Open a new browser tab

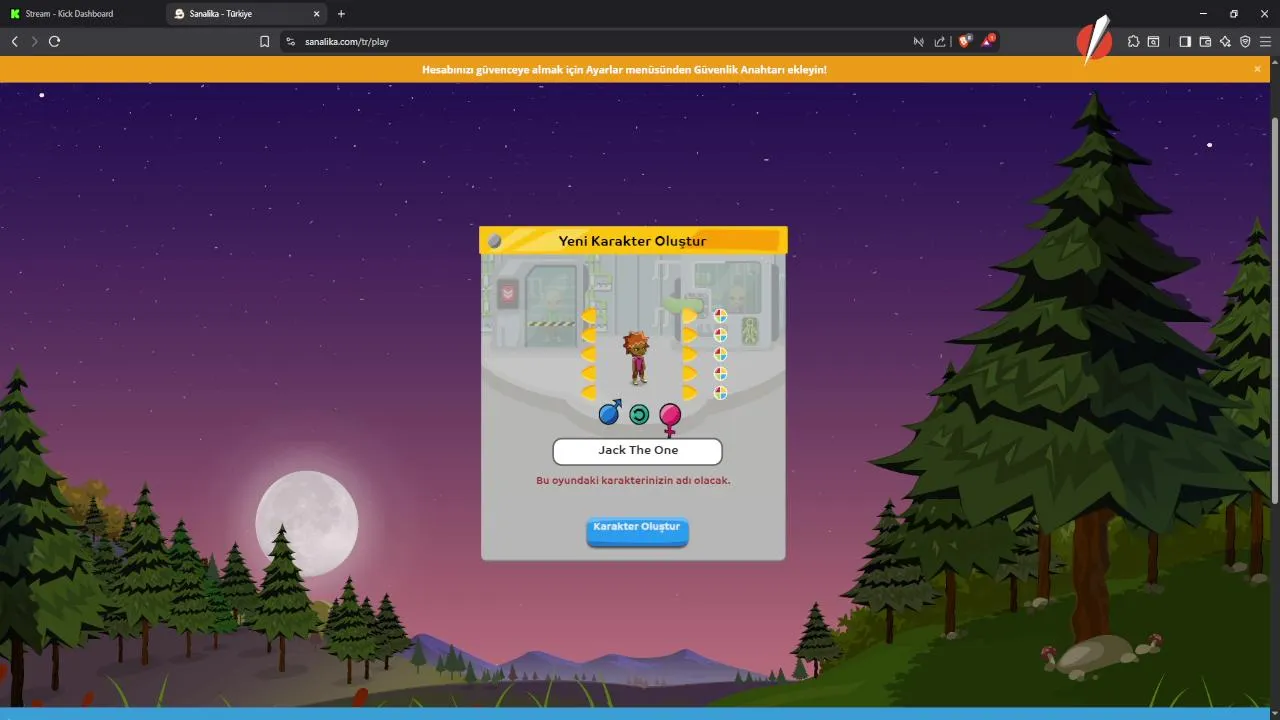[341, 14]
